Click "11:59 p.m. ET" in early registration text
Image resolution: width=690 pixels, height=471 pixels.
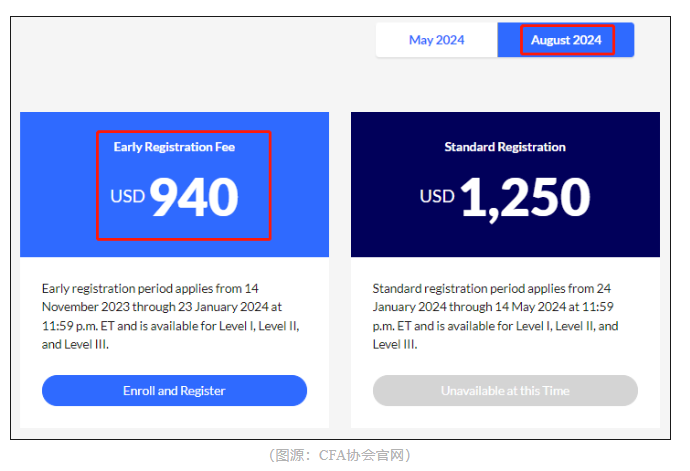80,326
